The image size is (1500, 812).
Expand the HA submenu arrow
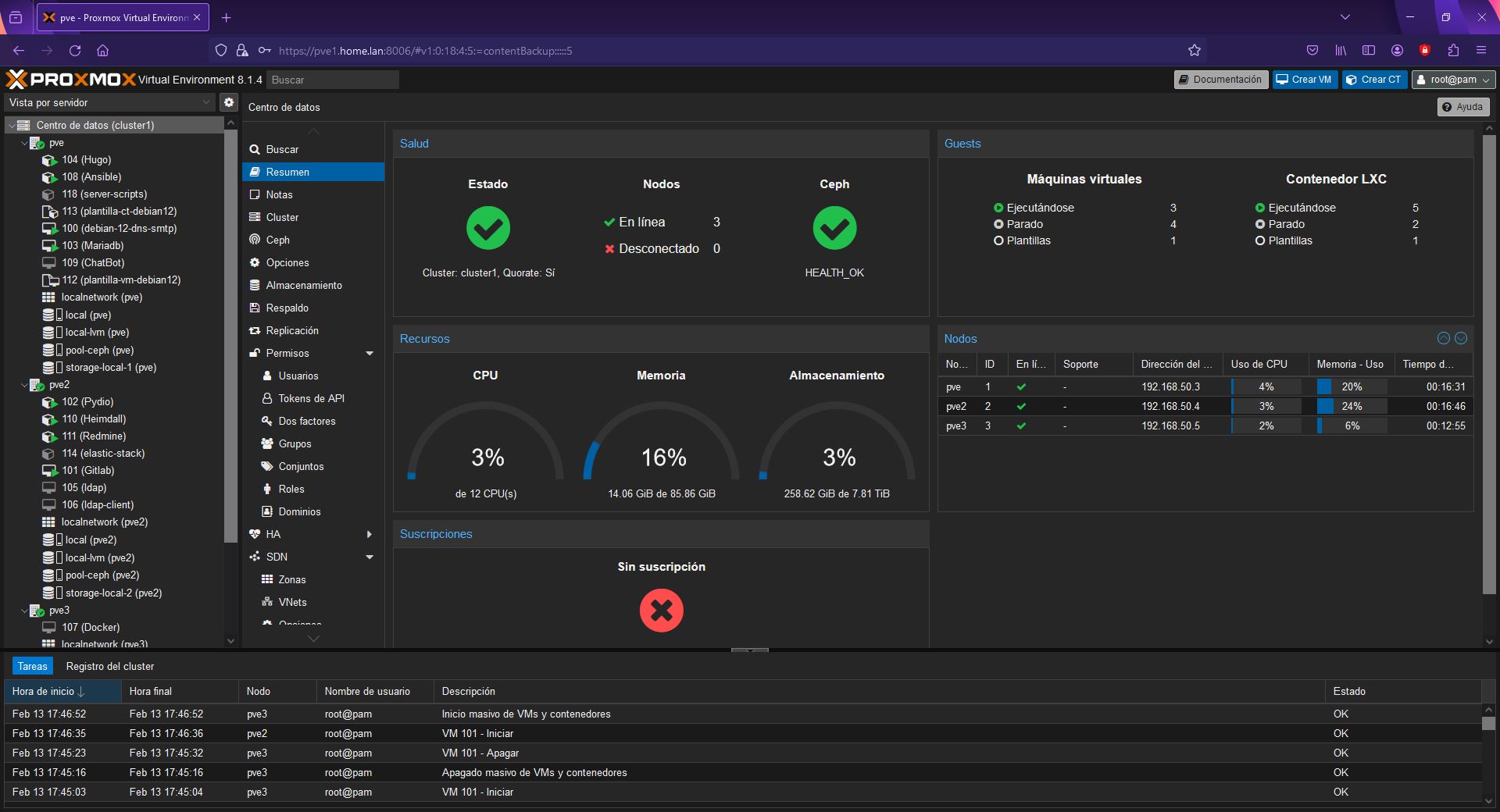click(370, 534)
